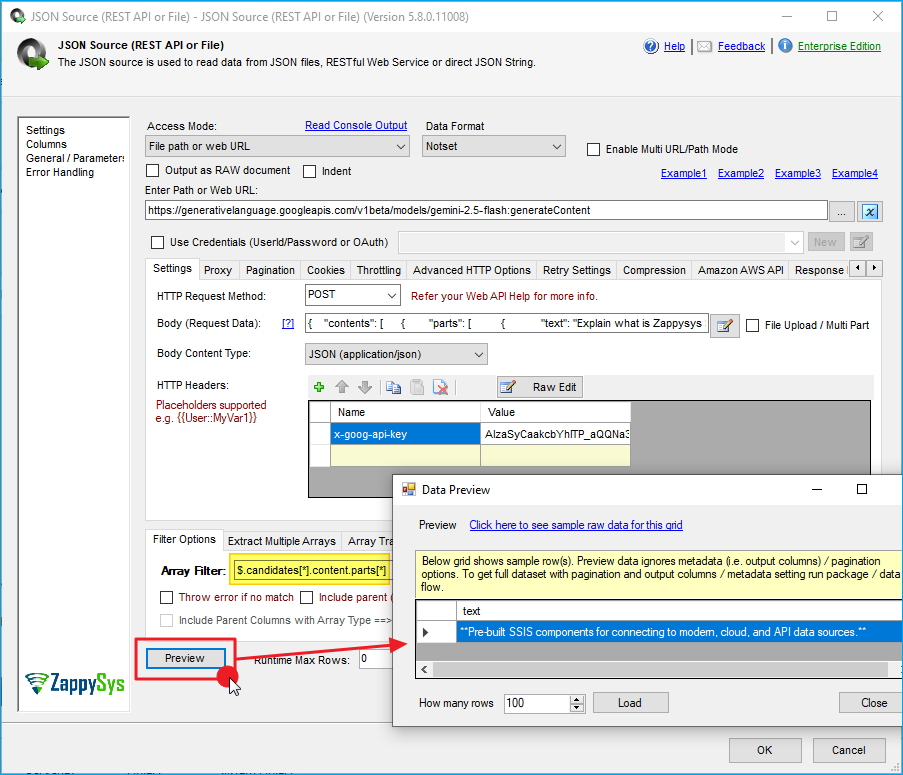Screen dimensions: 903x775
Task: Click the Array Filter input field
Action: click(x=310, y=570)
